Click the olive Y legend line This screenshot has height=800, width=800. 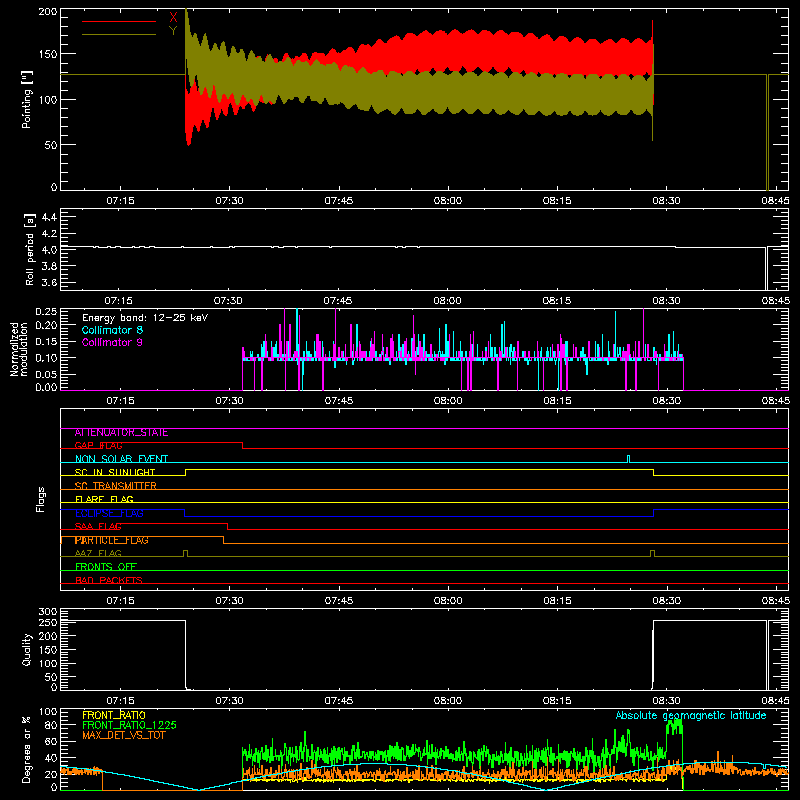[119, 35]
